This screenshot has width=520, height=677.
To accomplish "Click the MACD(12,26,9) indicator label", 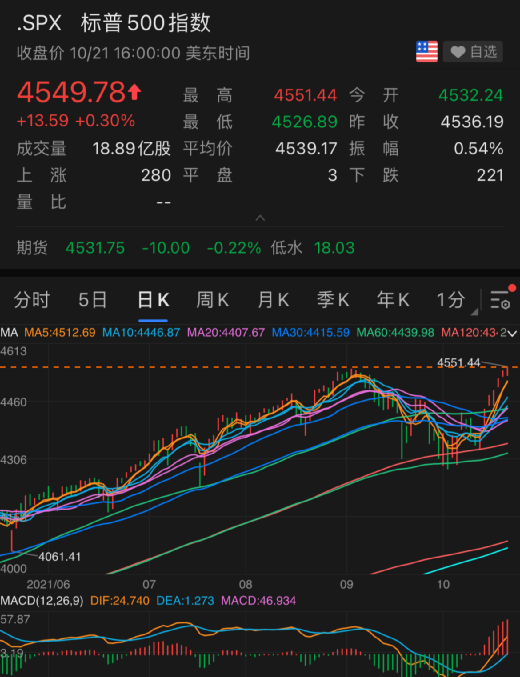I will pos(42,601).
